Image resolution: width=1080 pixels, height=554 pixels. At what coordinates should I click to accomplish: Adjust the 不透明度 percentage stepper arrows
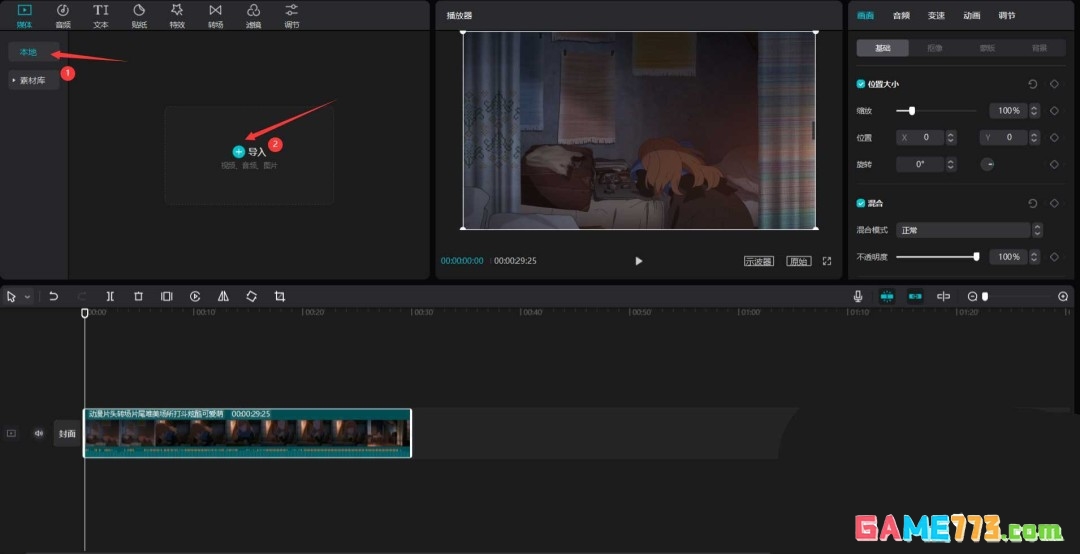1035,257
